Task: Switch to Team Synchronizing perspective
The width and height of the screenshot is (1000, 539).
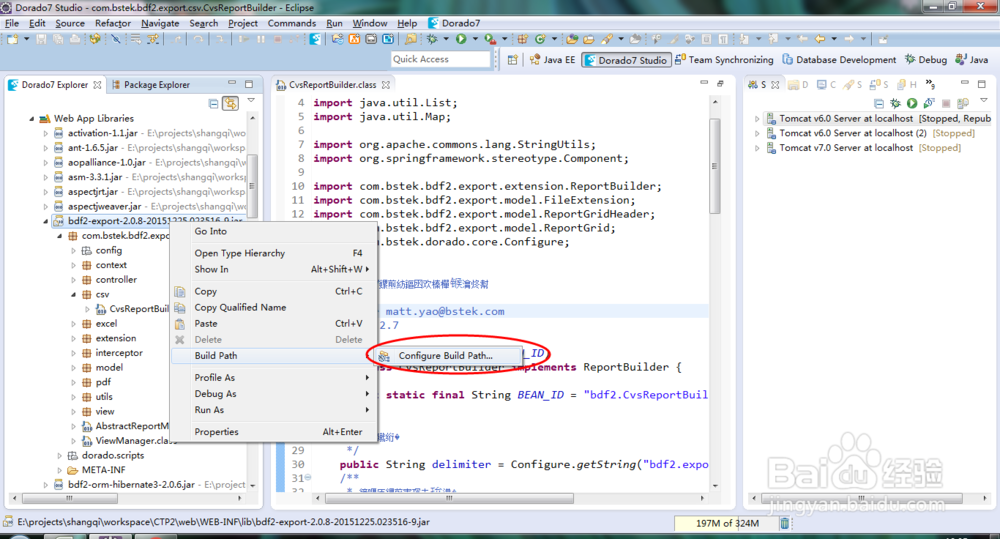Action: point(724,59)
